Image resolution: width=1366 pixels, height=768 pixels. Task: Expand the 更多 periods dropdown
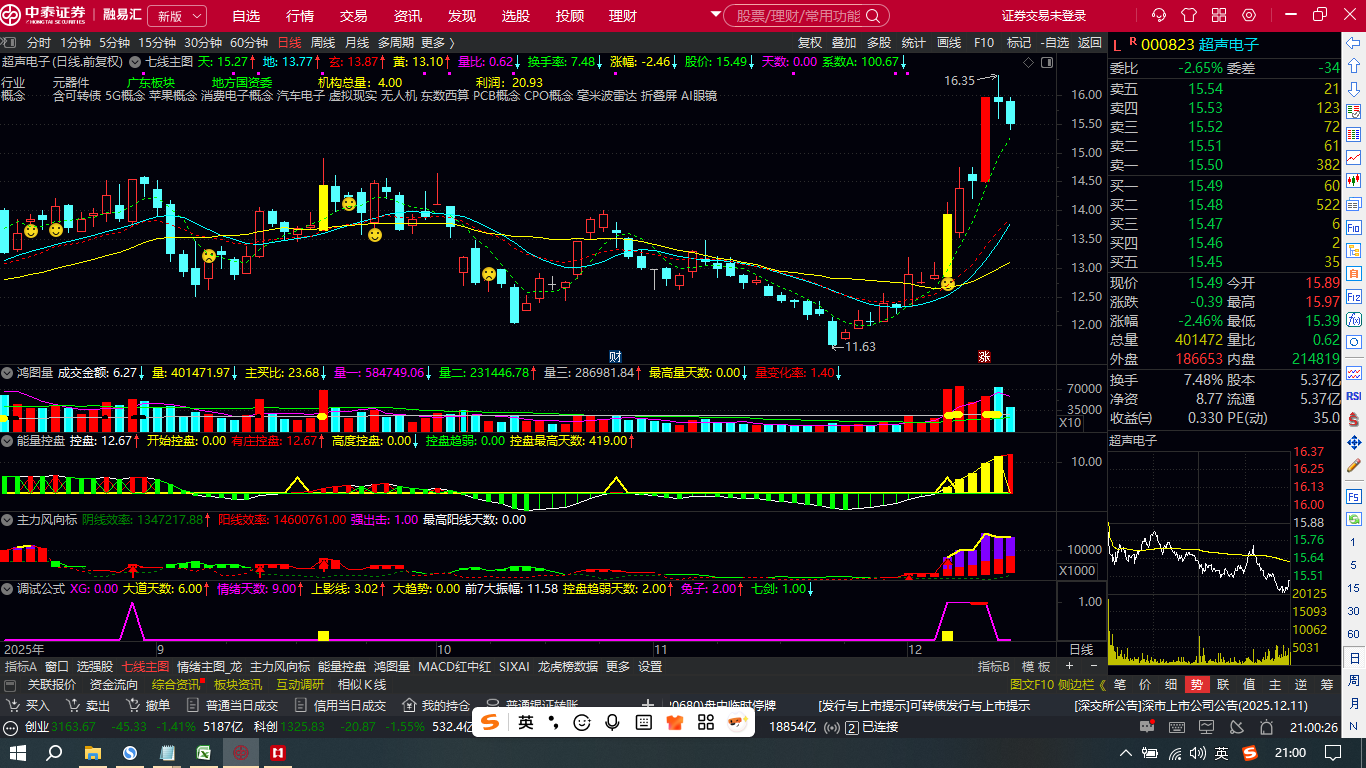click(437, 43)
